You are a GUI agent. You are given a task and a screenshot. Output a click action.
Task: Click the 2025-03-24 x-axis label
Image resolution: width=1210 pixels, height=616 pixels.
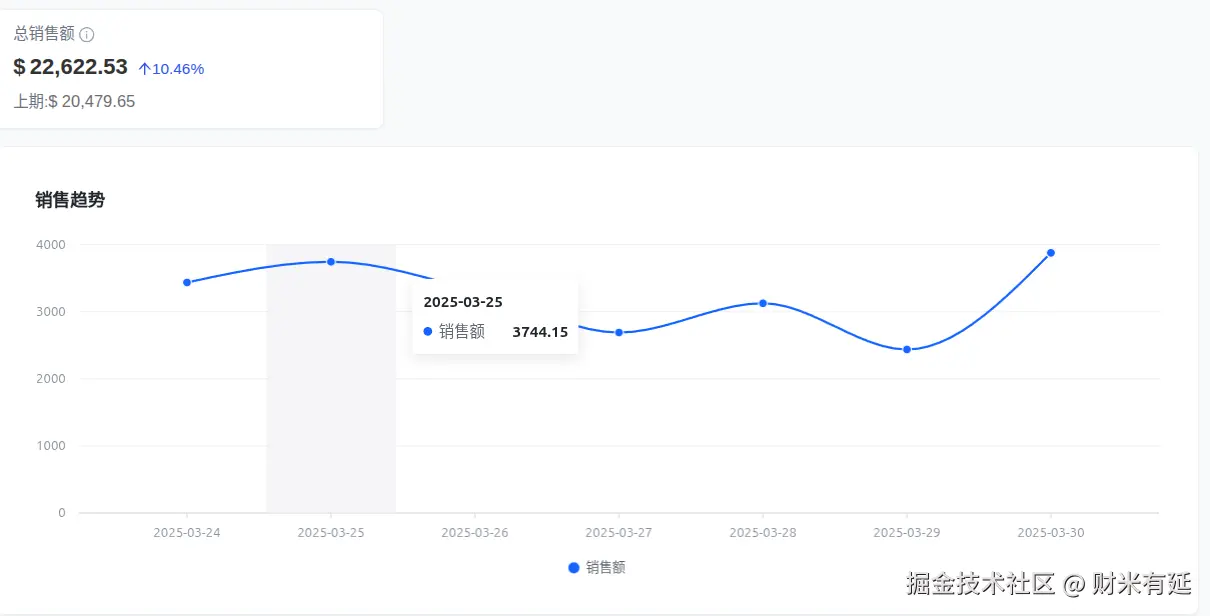[x=187, y=533]
